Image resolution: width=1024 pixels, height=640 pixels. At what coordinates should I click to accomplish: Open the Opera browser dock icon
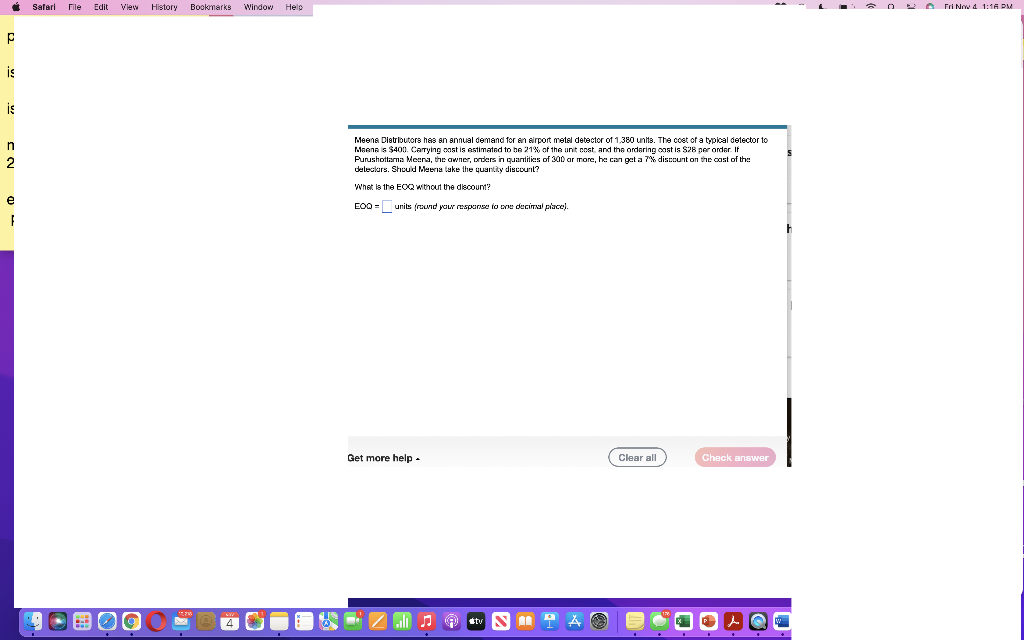[x=156, y=621]
